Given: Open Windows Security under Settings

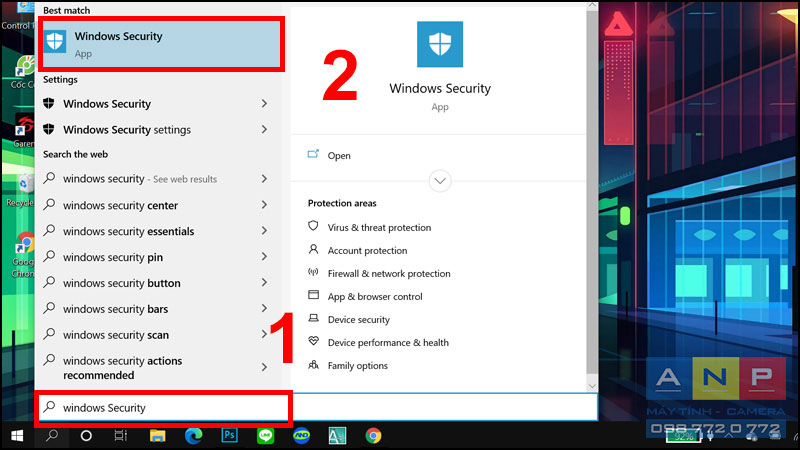Looking at the screenshot, I should [x=107, y=104].
